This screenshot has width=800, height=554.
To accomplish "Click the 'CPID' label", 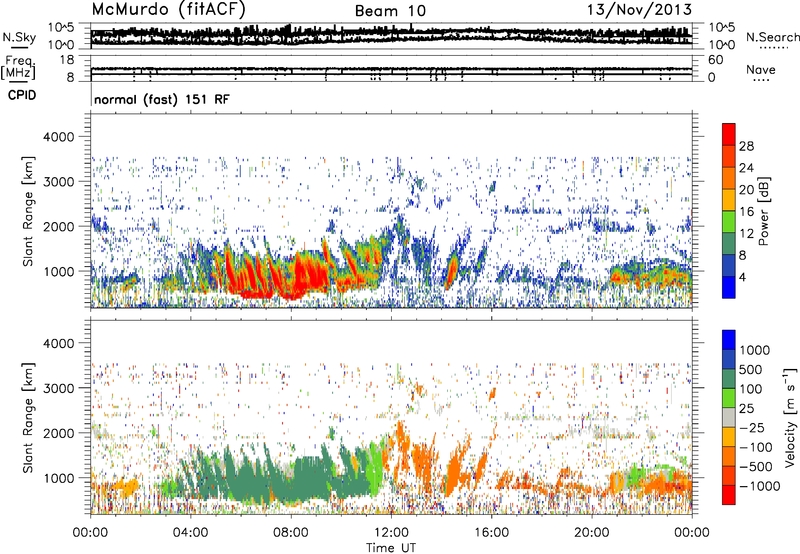I will (x=22, y=95).
